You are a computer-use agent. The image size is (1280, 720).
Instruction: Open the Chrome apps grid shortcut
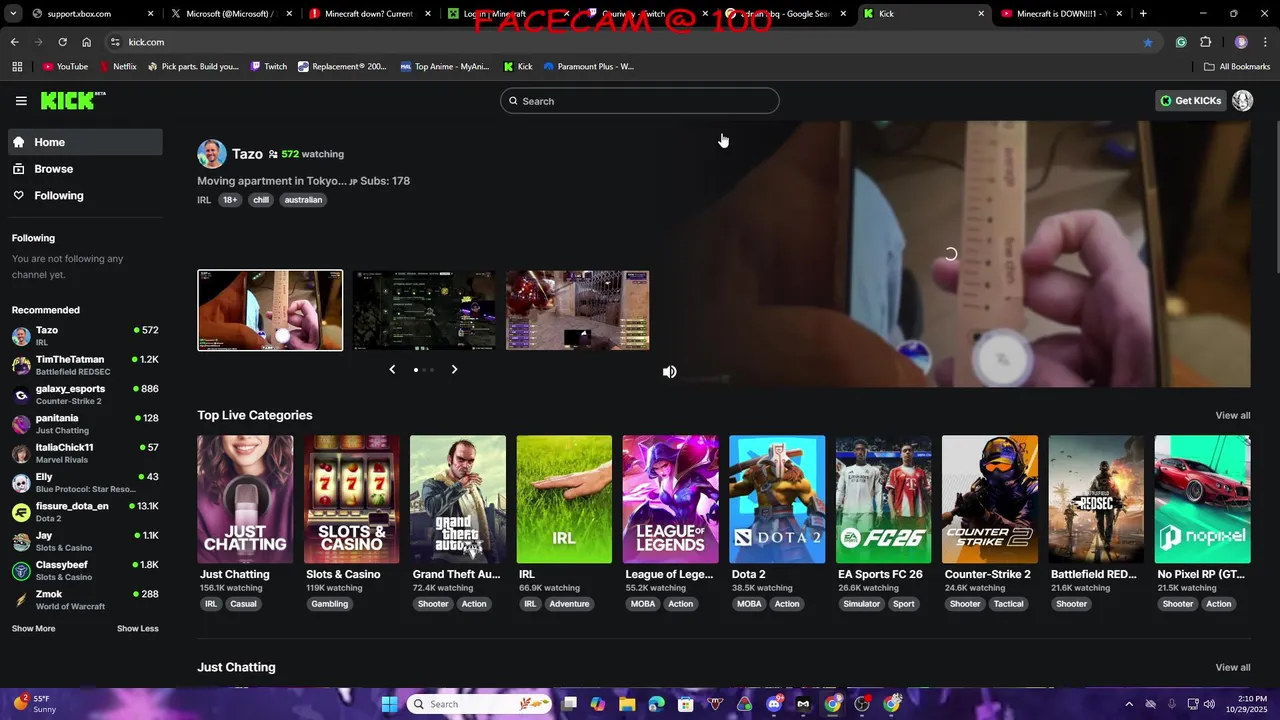point(17,66)
